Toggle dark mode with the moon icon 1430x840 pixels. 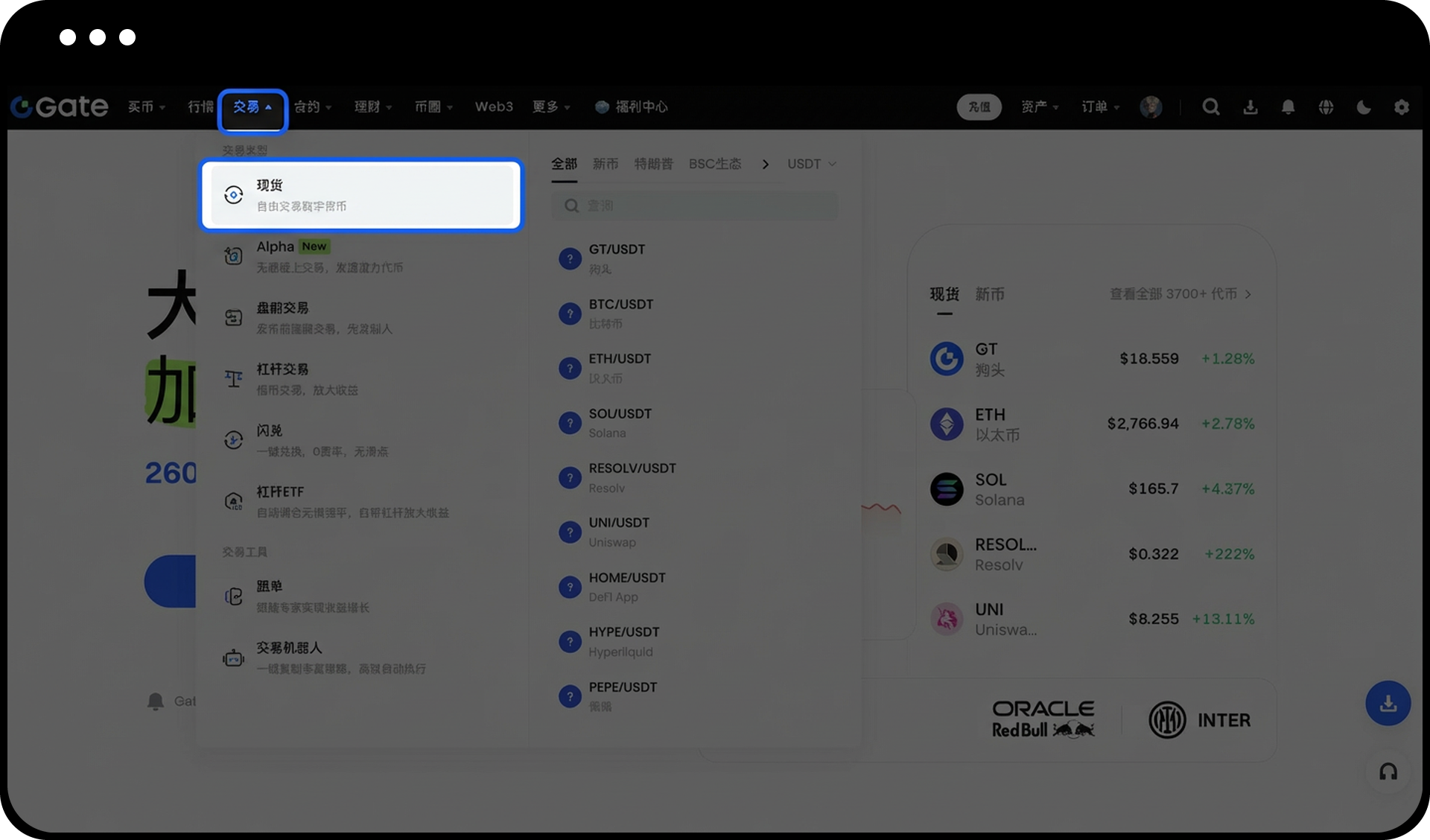[x=1364, y=107]
